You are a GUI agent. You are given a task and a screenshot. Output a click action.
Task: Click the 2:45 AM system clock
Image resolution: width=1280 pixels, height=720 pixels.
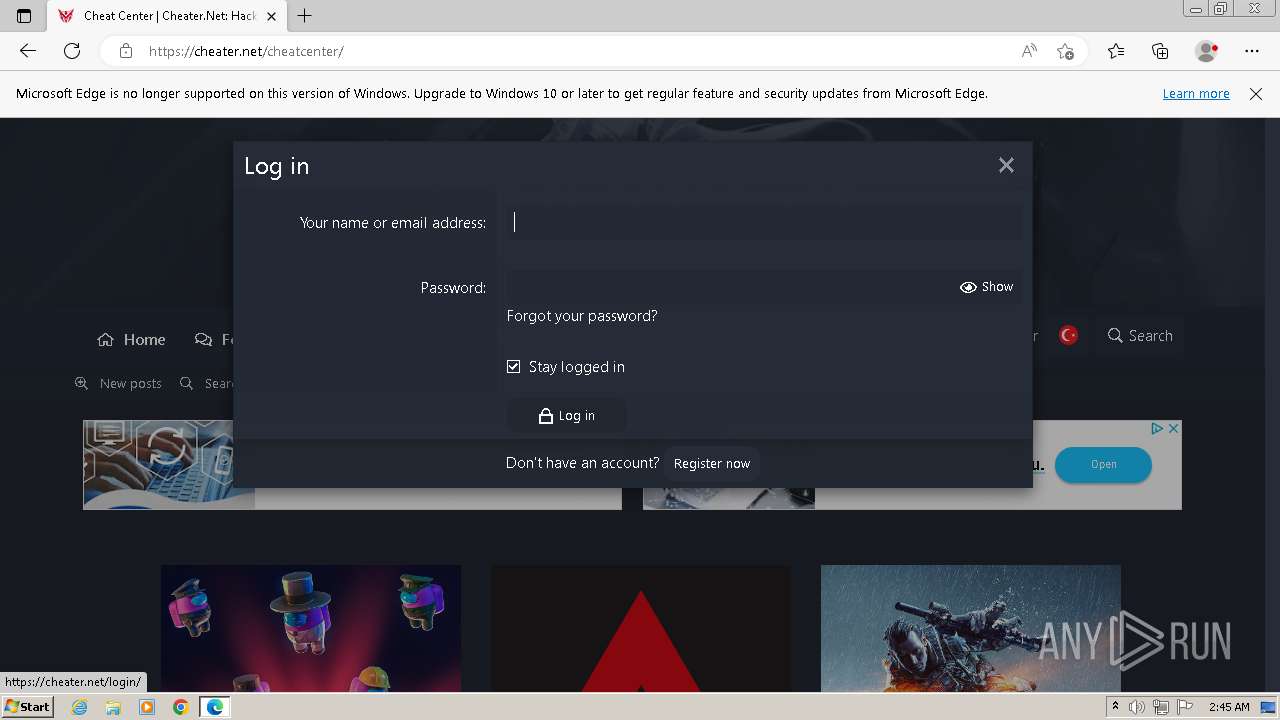click(1229, 707)
